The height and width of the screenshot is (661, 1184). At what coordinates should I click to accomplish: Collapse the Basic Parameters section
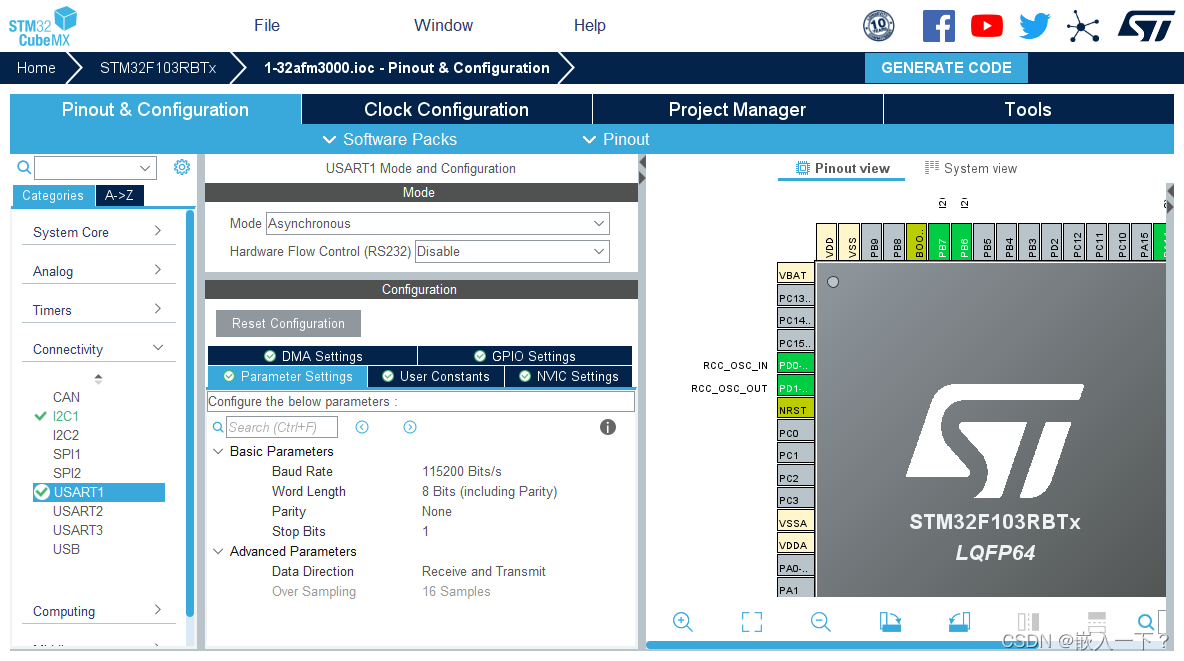(x=219, y=452)
